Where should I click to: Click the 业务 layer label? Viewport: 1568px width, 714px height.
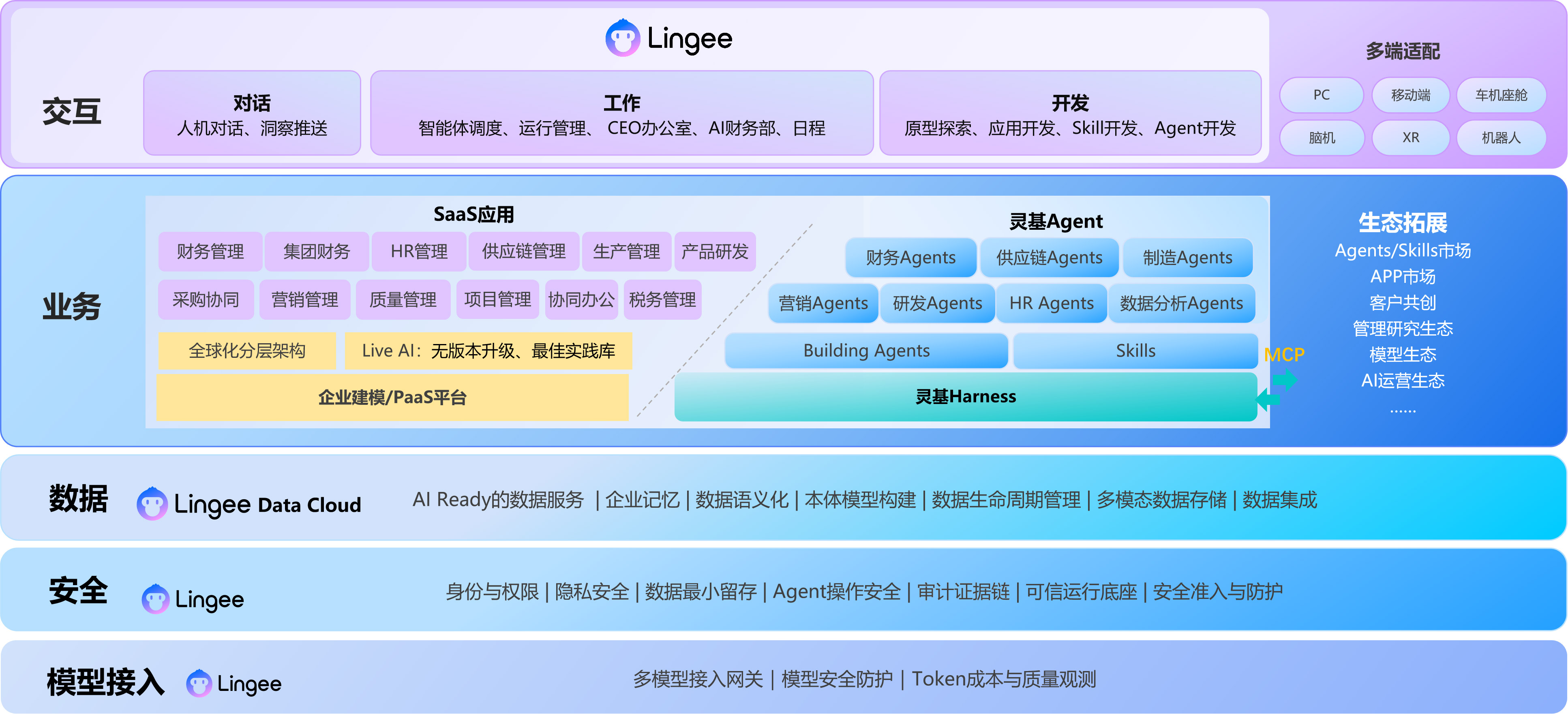click(72, 306)
